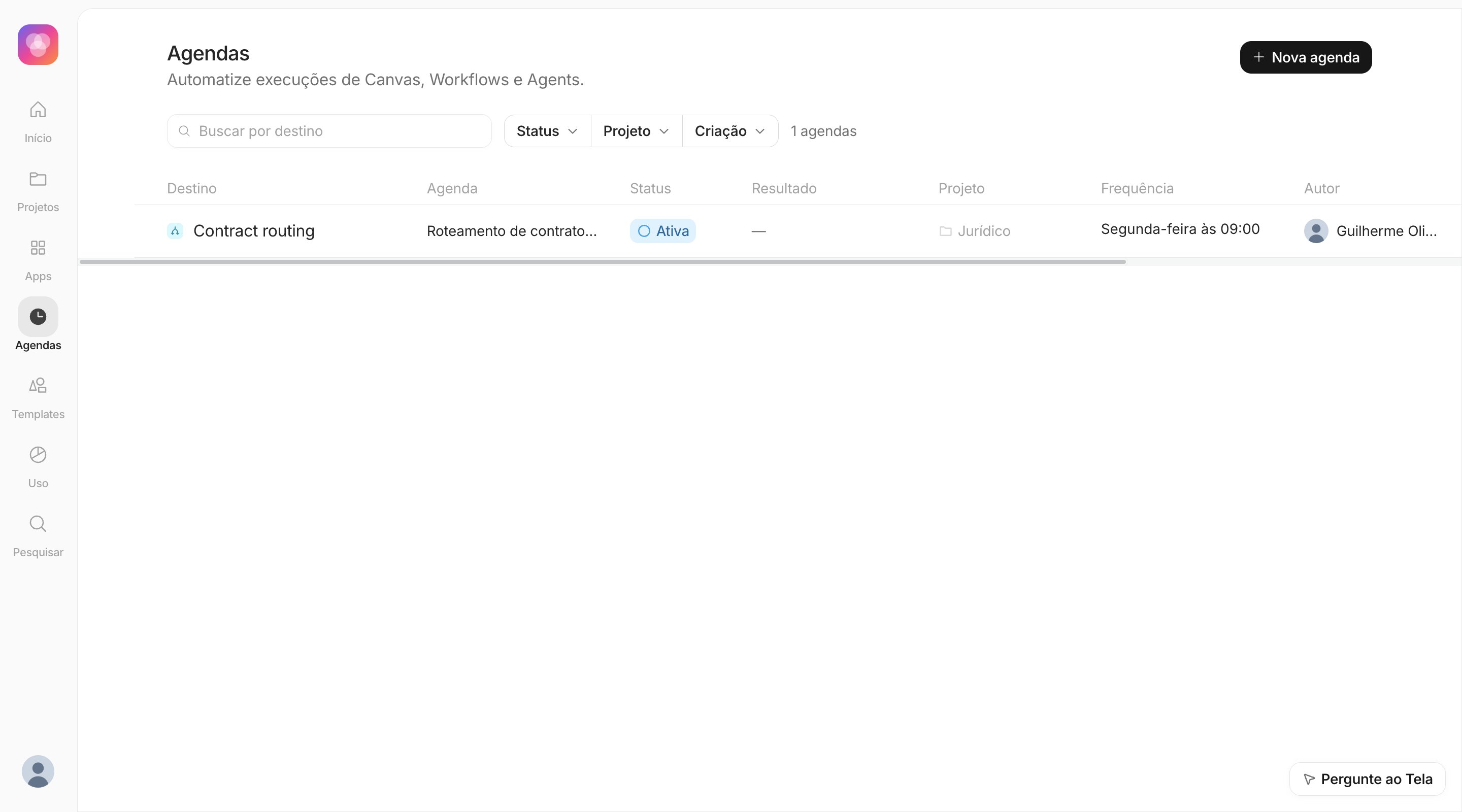
Task: Click the Projeto column header
Action: (x=961, y=188)
